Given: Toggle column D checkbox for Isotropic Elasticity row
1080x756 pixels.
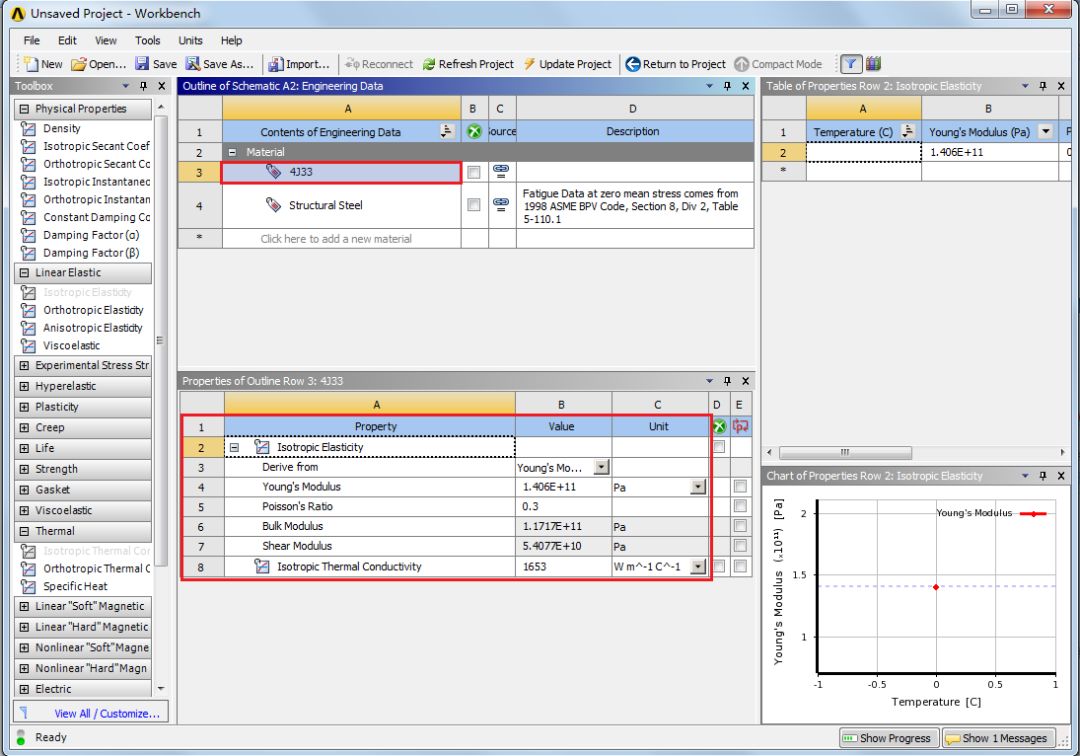Looking at the screenshot, I should click(x=718, y=447).
